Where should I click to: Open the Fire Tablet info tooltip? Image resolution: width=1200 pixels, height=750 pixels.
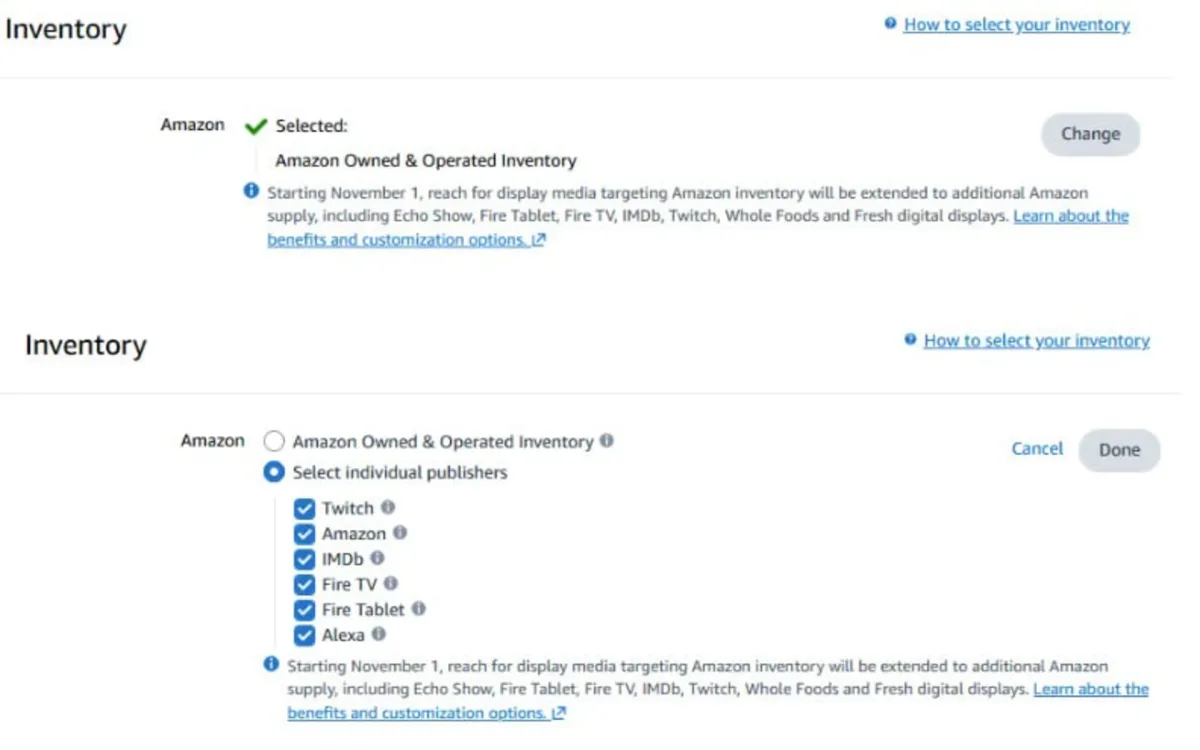(x=419, y=609)
